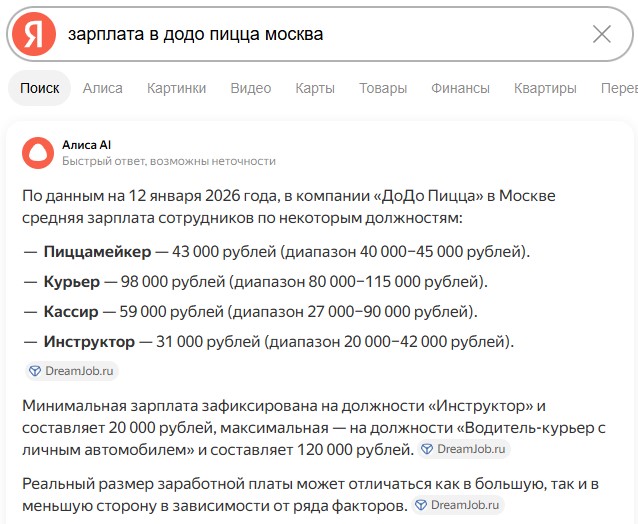Open DreamJob.ru source after '120 000 рублей'

coord(464,449)
